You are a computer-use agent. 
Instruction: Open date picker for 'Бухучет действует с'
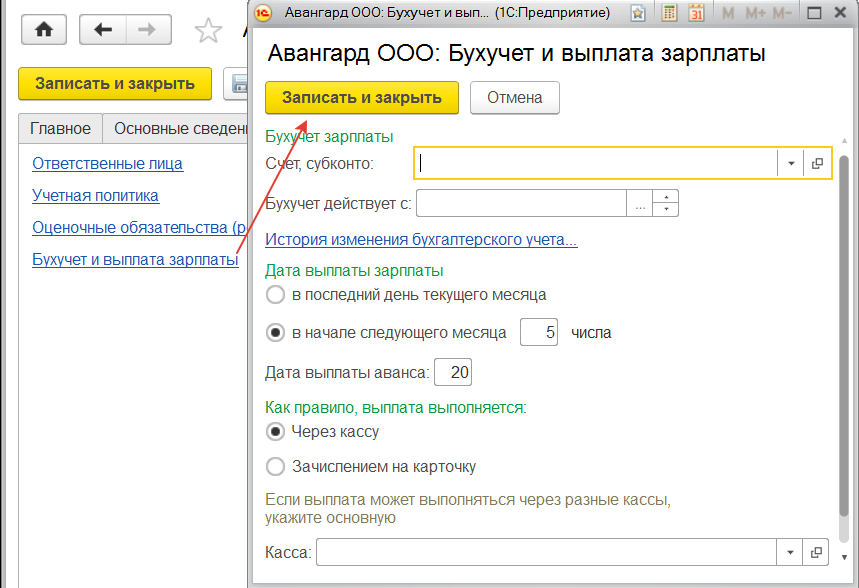pyautogui.click(x=640, y=204)
